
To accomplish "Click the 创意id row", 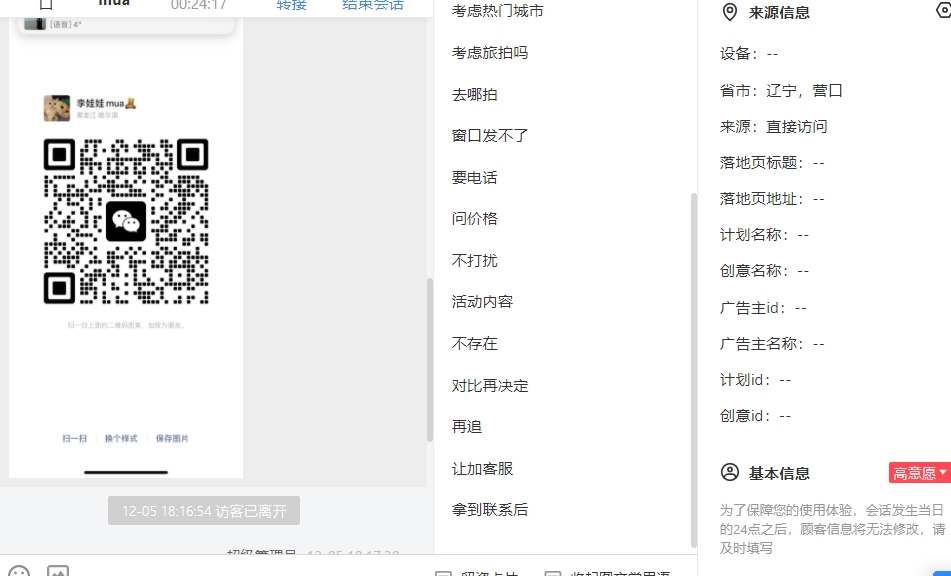I will tap(755, 416).
